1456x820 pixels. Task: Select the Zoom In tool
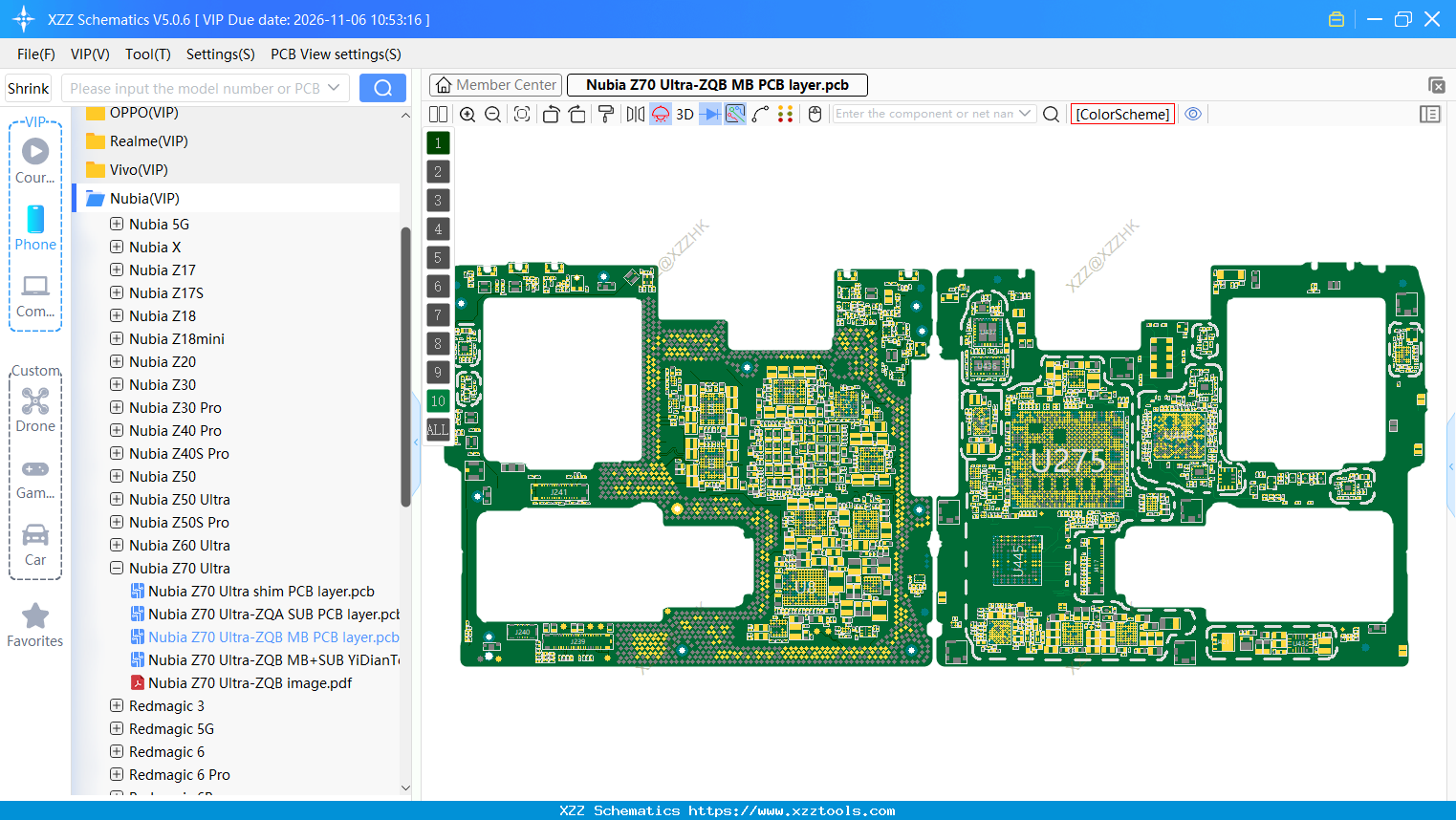pos(467,114)
